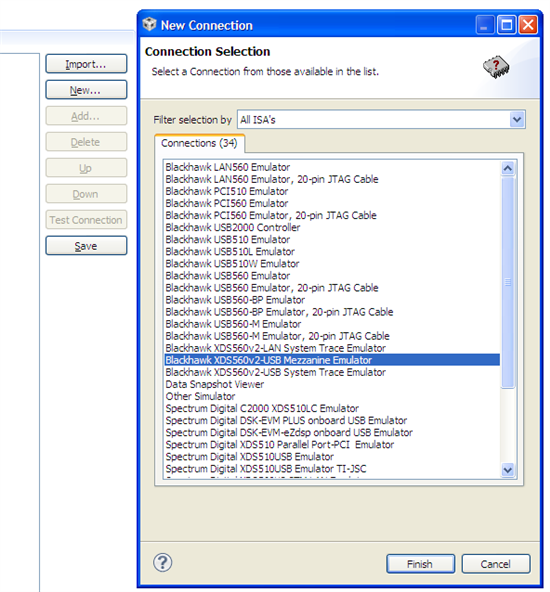This screenshot has height=592, width=550.
Task: Click the Cancel button
Action: 496,564
